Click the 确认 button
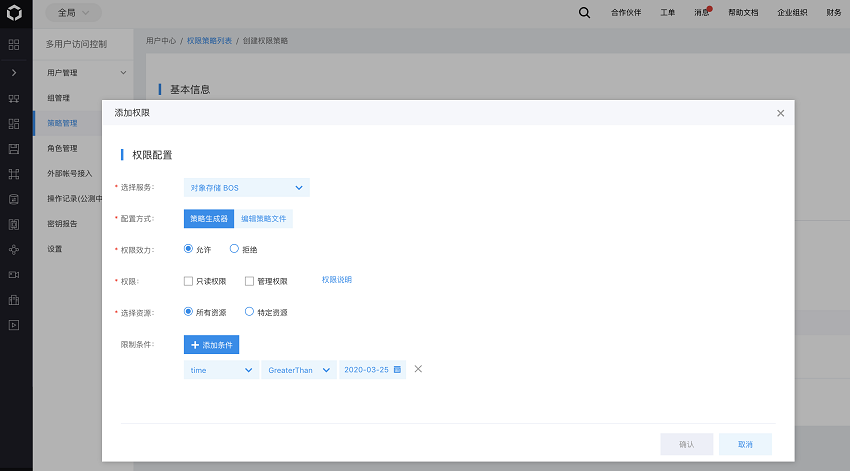 (686, 444)
